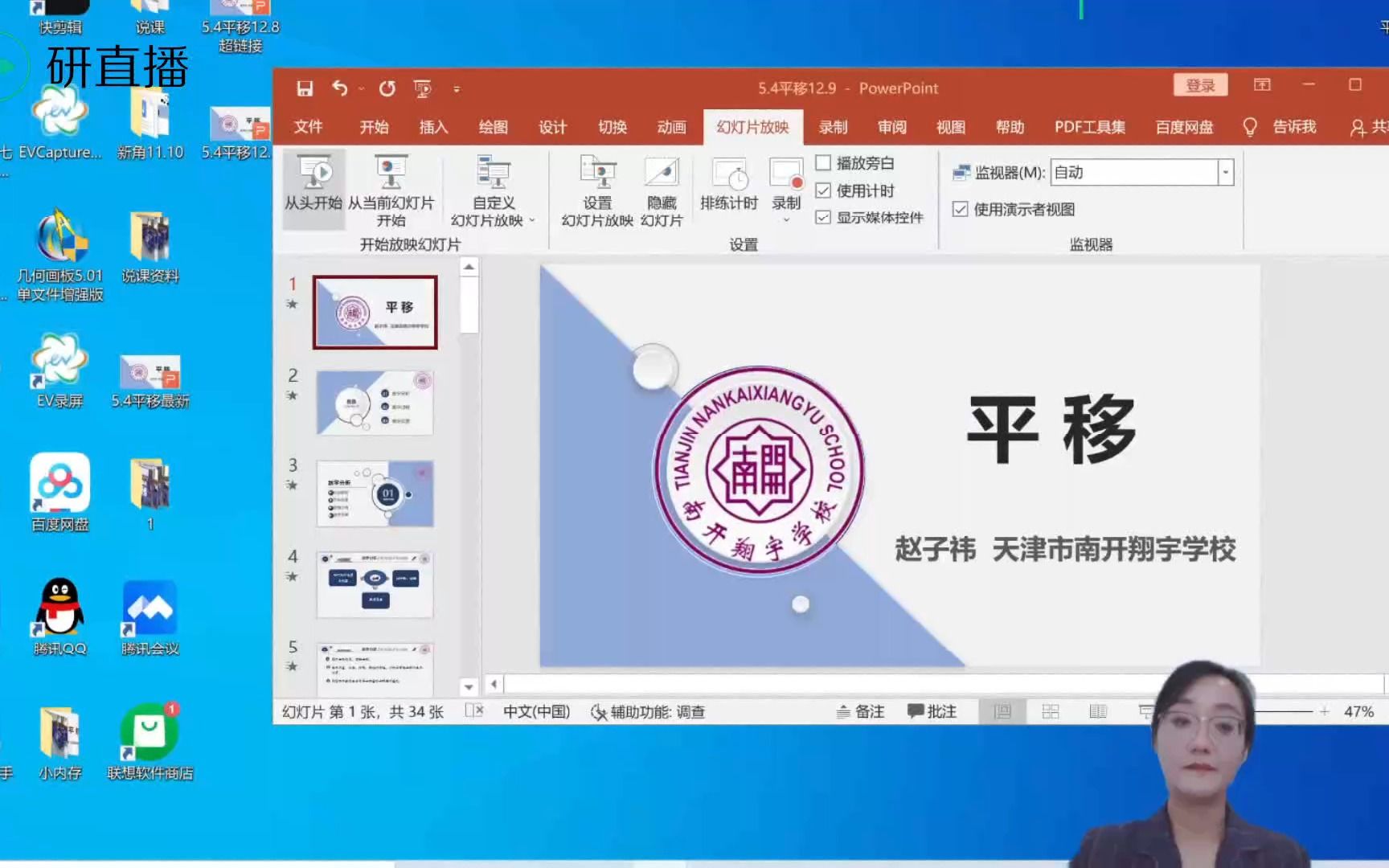Open 腾讯会议 desktop icon
The image size is (1389, 868).
click(x=150, y=616)
